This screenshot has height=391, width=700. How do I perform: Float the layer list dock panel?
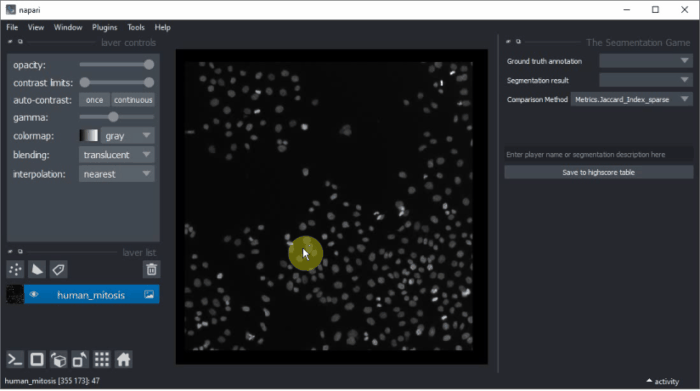[20, 251]
